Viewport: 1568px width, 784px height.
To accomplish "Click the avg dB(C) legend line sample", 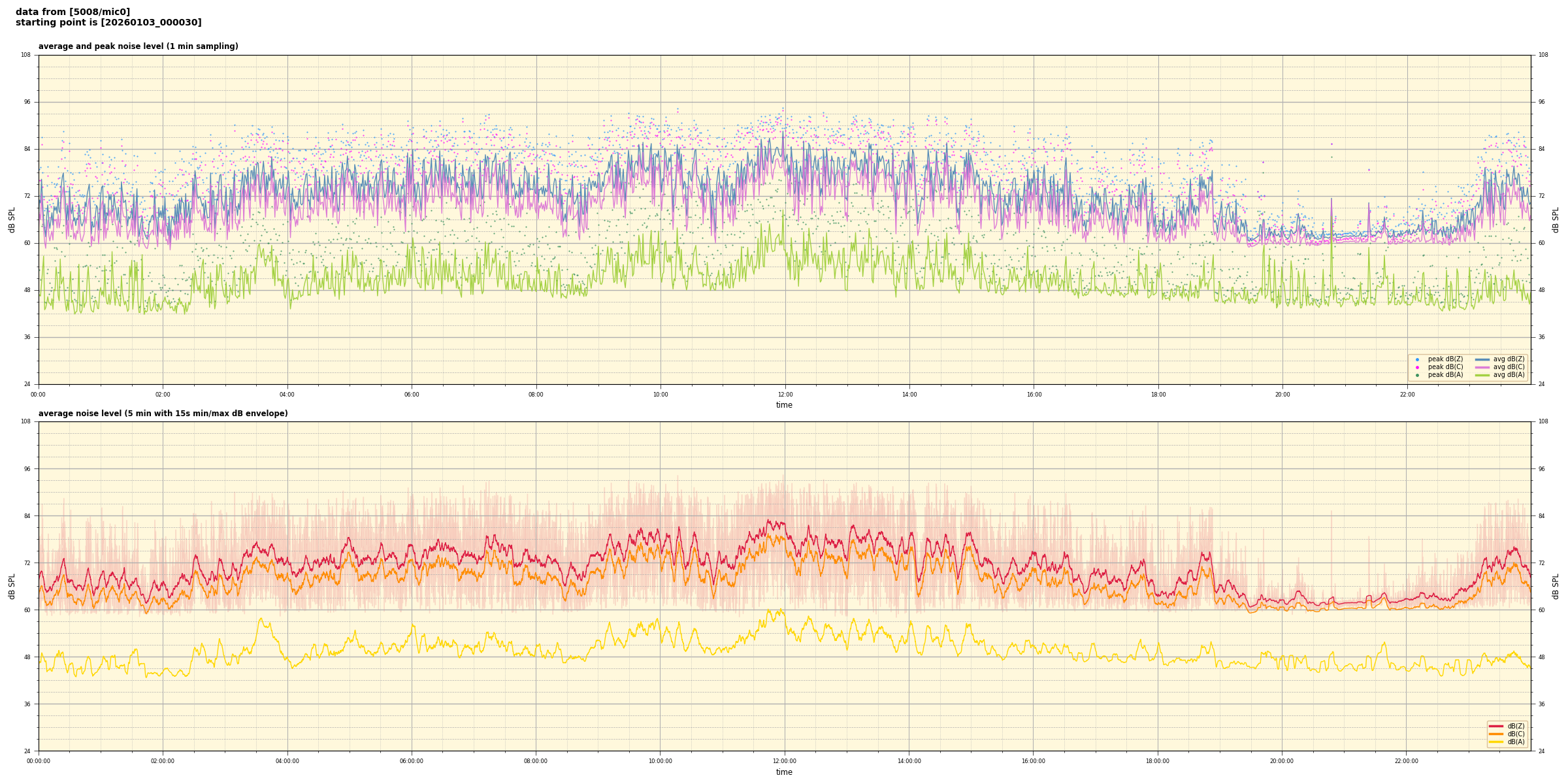I will [x=1482, y=367].
